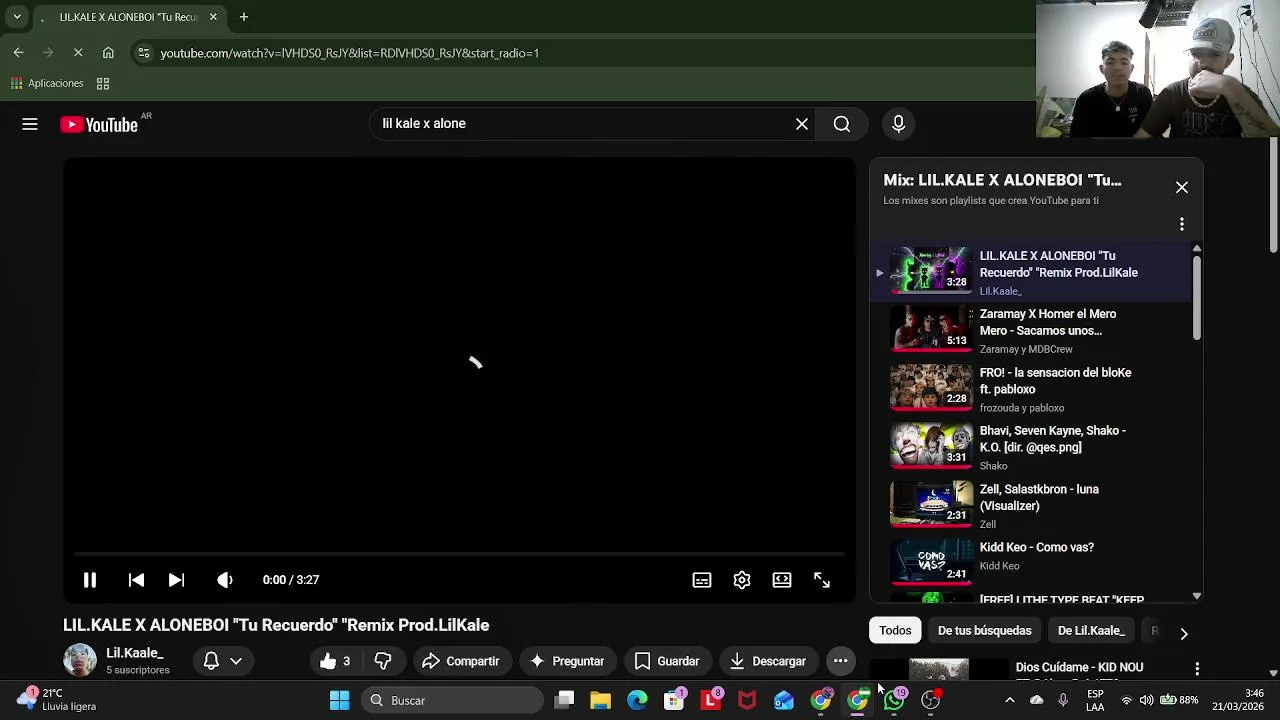Screen dimensions: 1280x720
Task: Play Bhavi, Seven Kayne, Shako K.O.
Action: 1030,447
